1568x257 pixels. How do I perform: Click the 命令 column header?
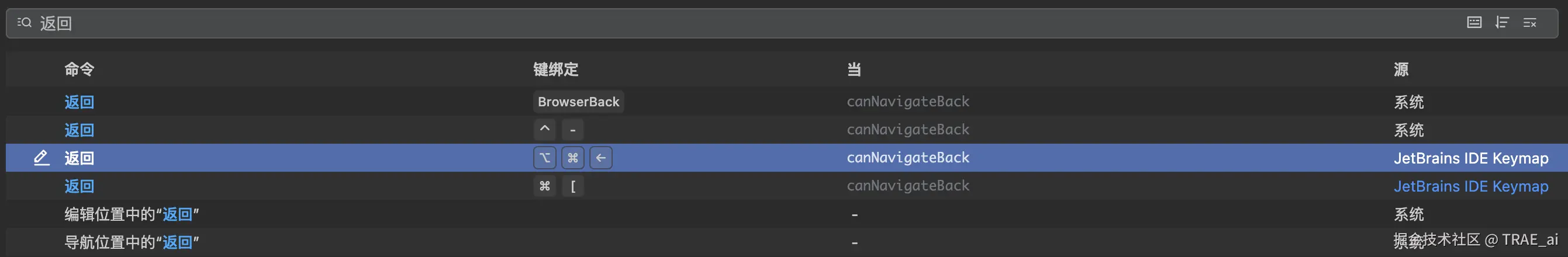(x=79, y=70)
